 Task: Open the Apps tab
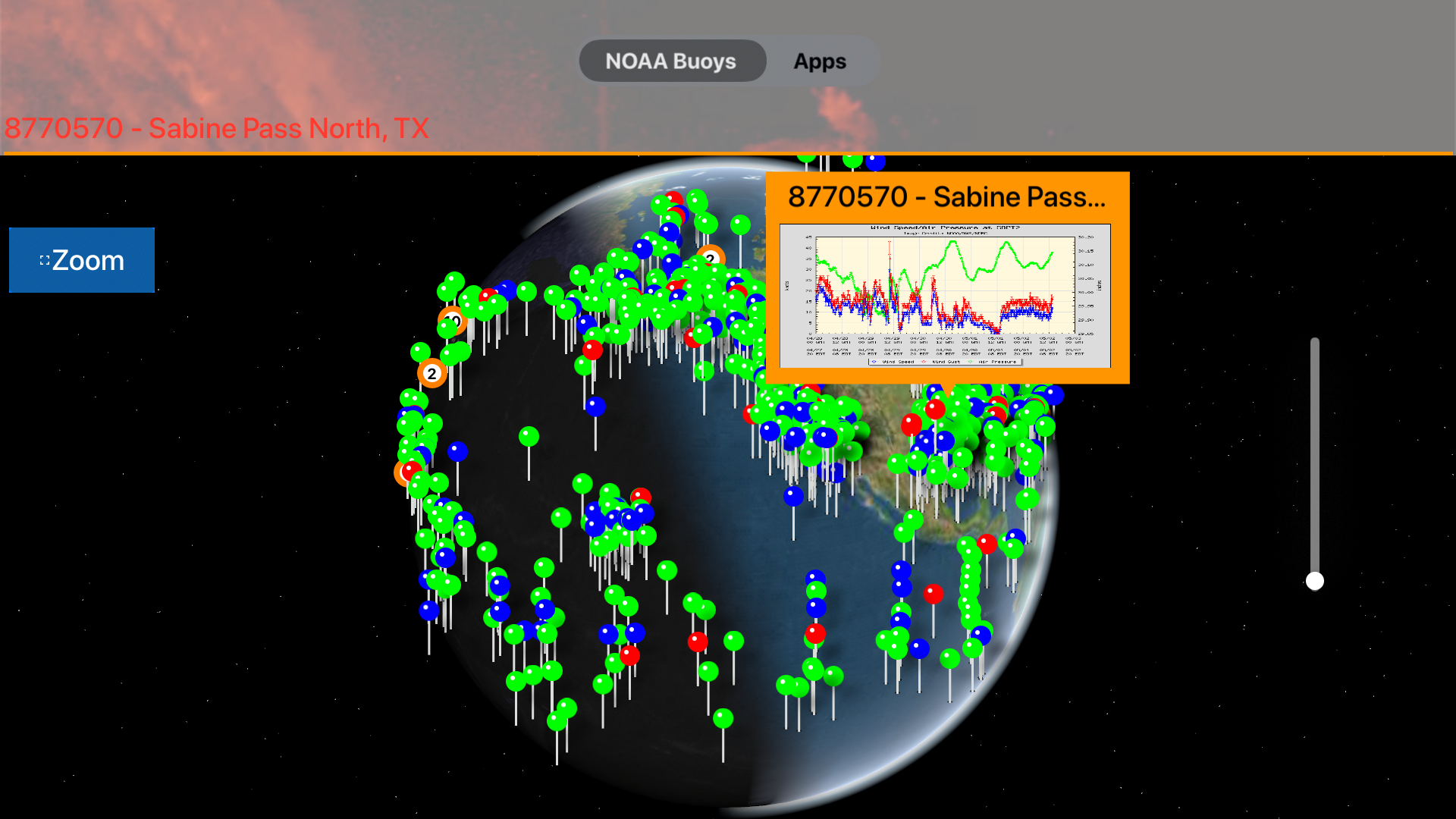(820, 61)
